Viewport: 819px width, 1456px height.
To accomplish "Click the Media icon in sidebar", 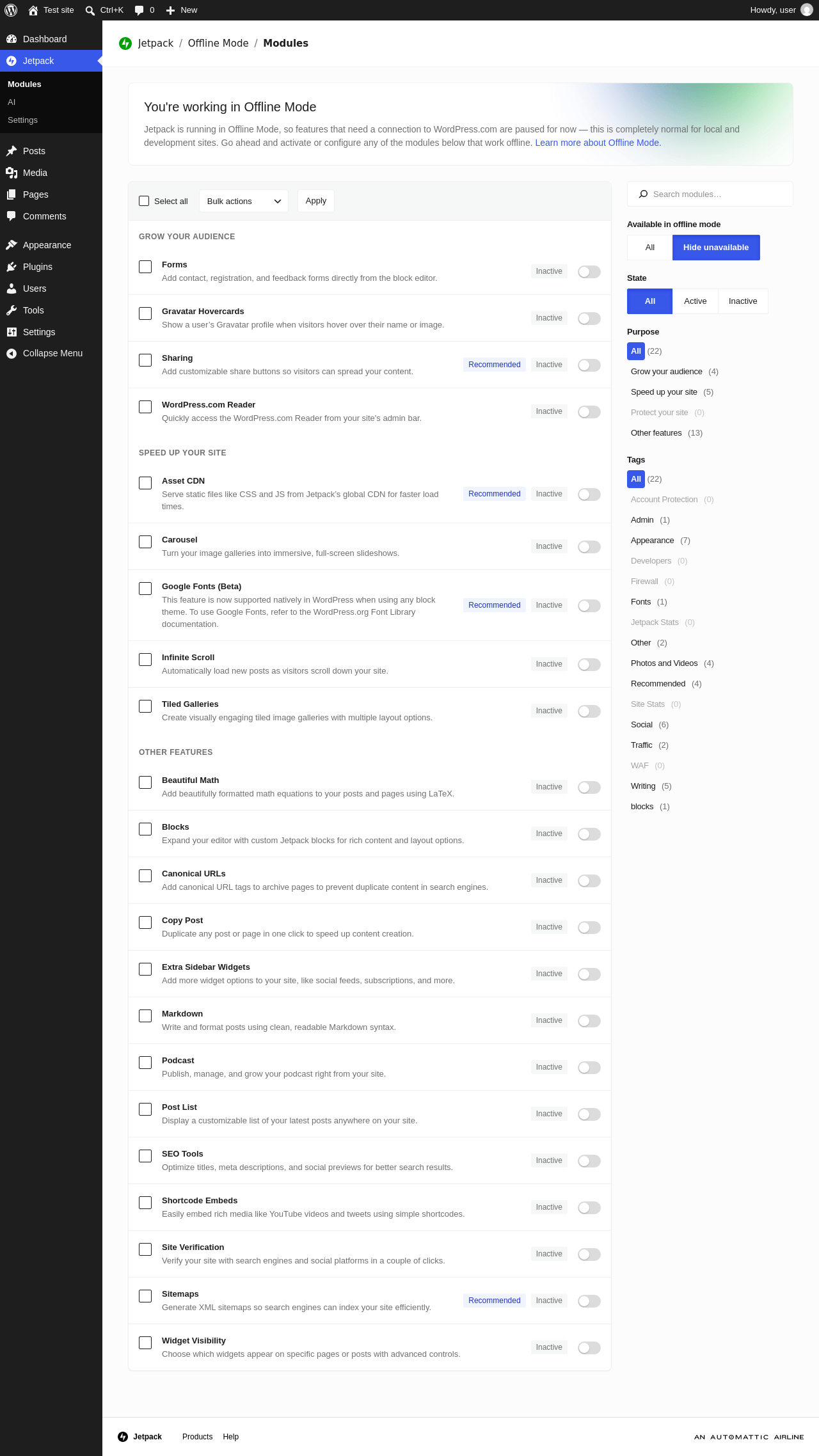I will [12, 173].
